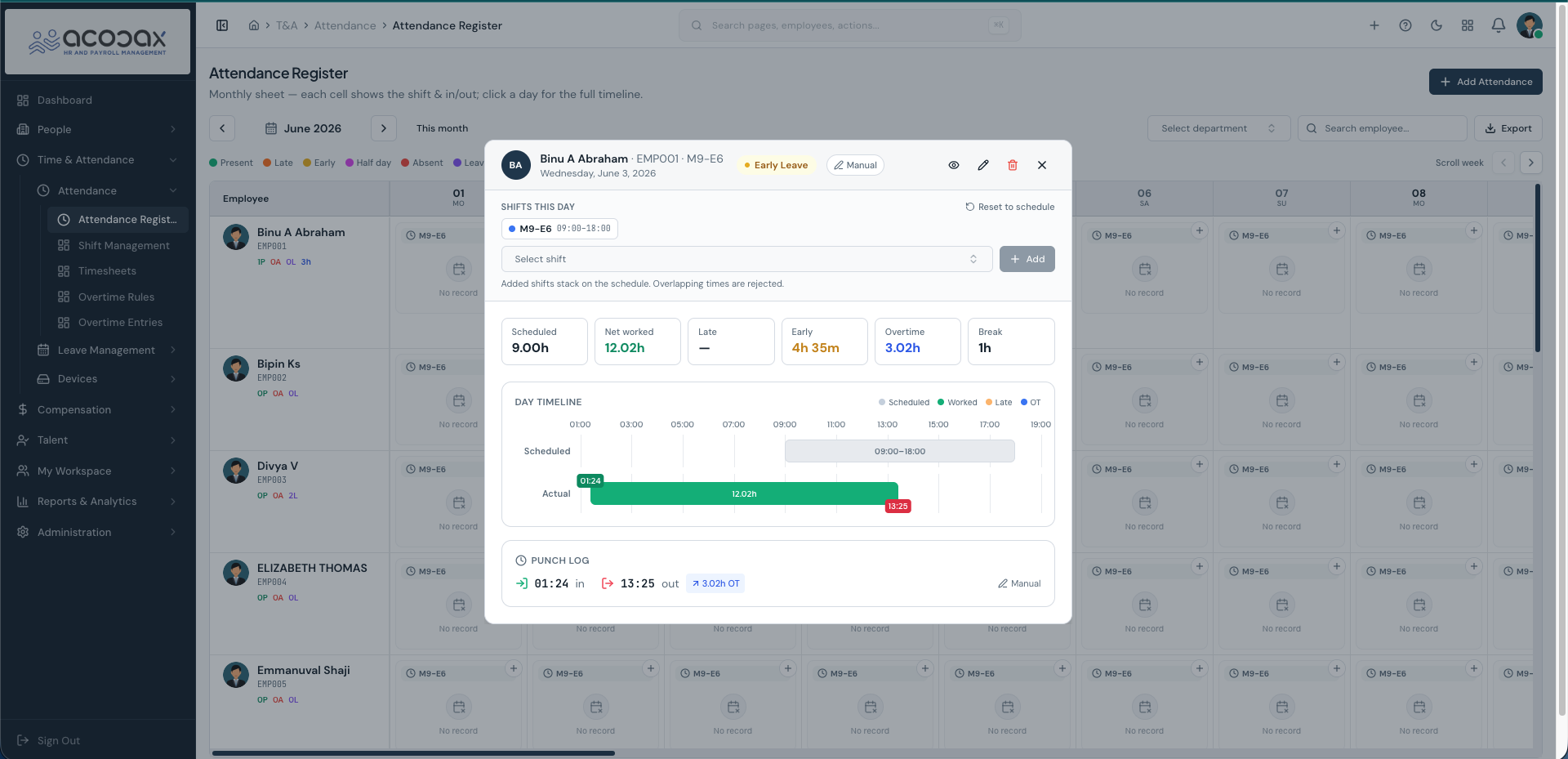Expand the Leave Management sidebar section
The image size is (1568, 759).
(106, 350)
